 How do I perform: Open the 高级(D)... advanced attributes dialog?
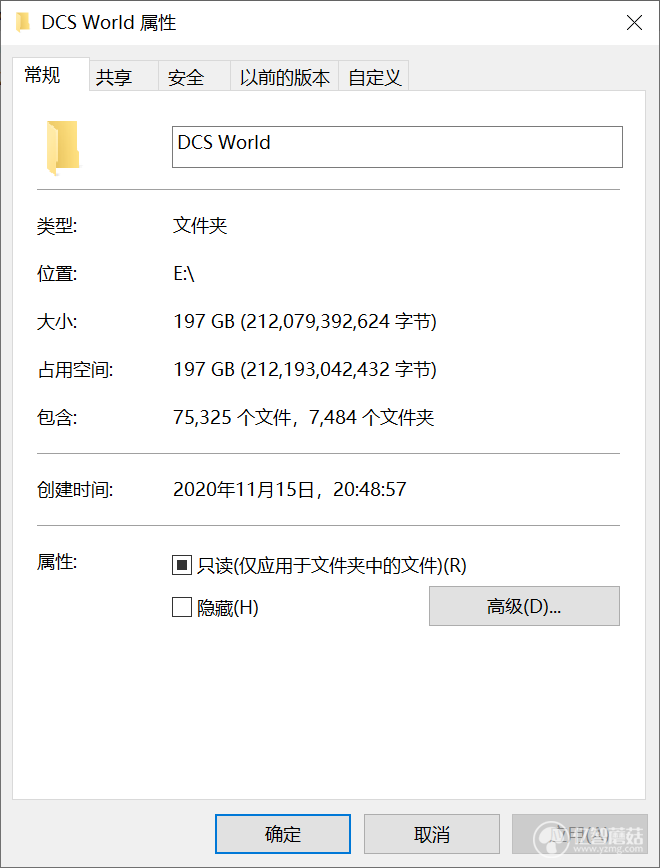pyautogui.click(x=524, y=606)
